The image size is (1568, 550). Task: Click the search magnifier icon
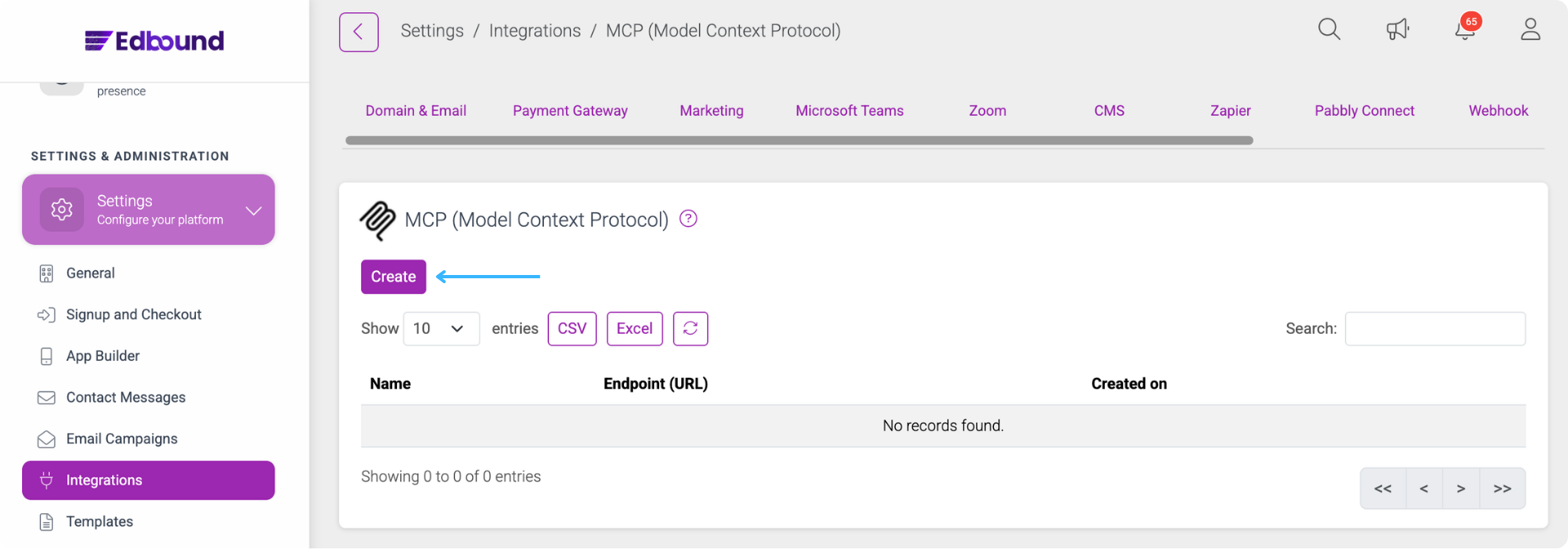pos(1329,30)
